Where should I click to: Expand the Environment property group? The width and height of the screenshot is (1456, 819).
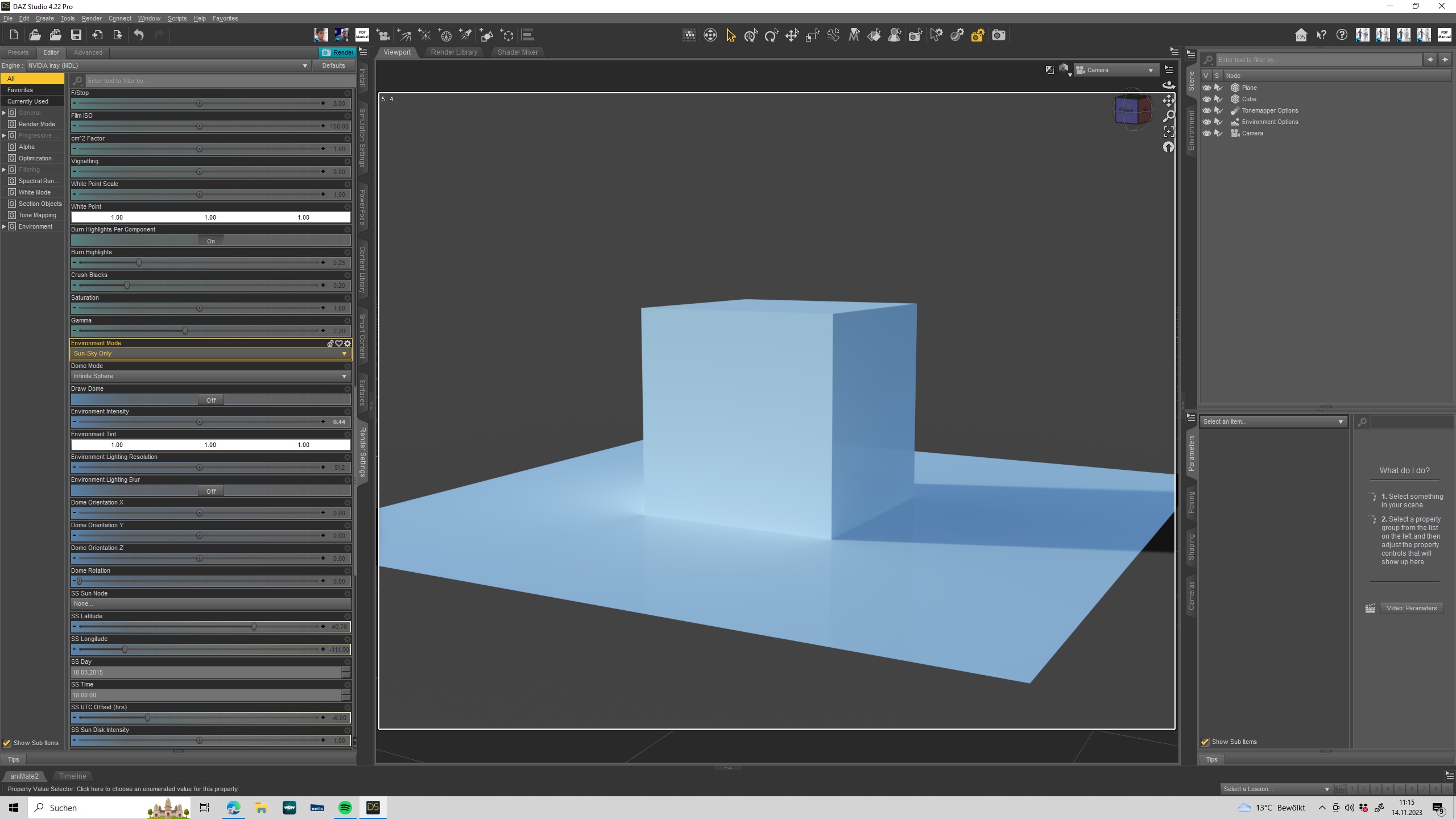coord(4,226)
